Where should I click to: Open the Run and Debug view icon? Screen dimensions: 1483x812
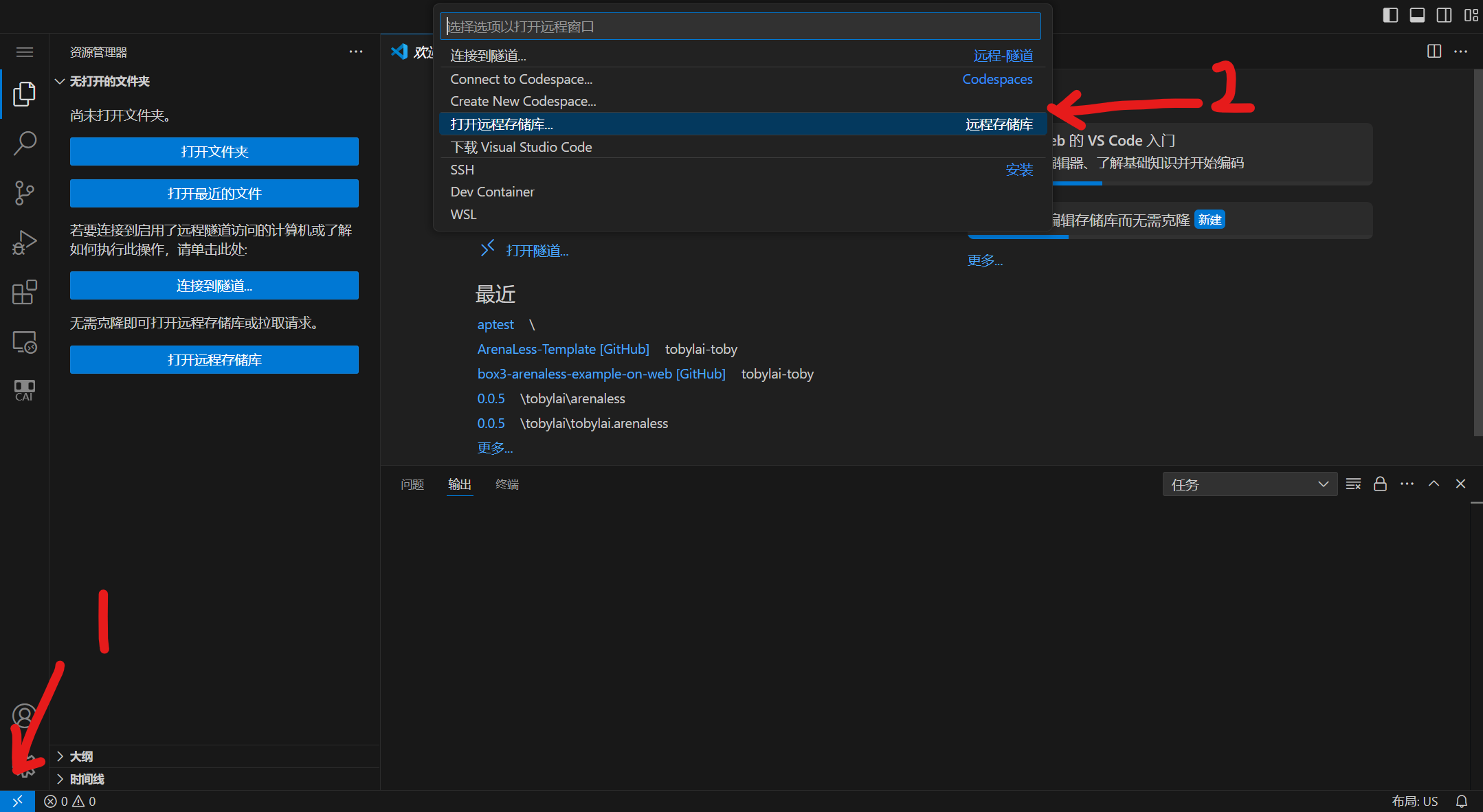25,243
